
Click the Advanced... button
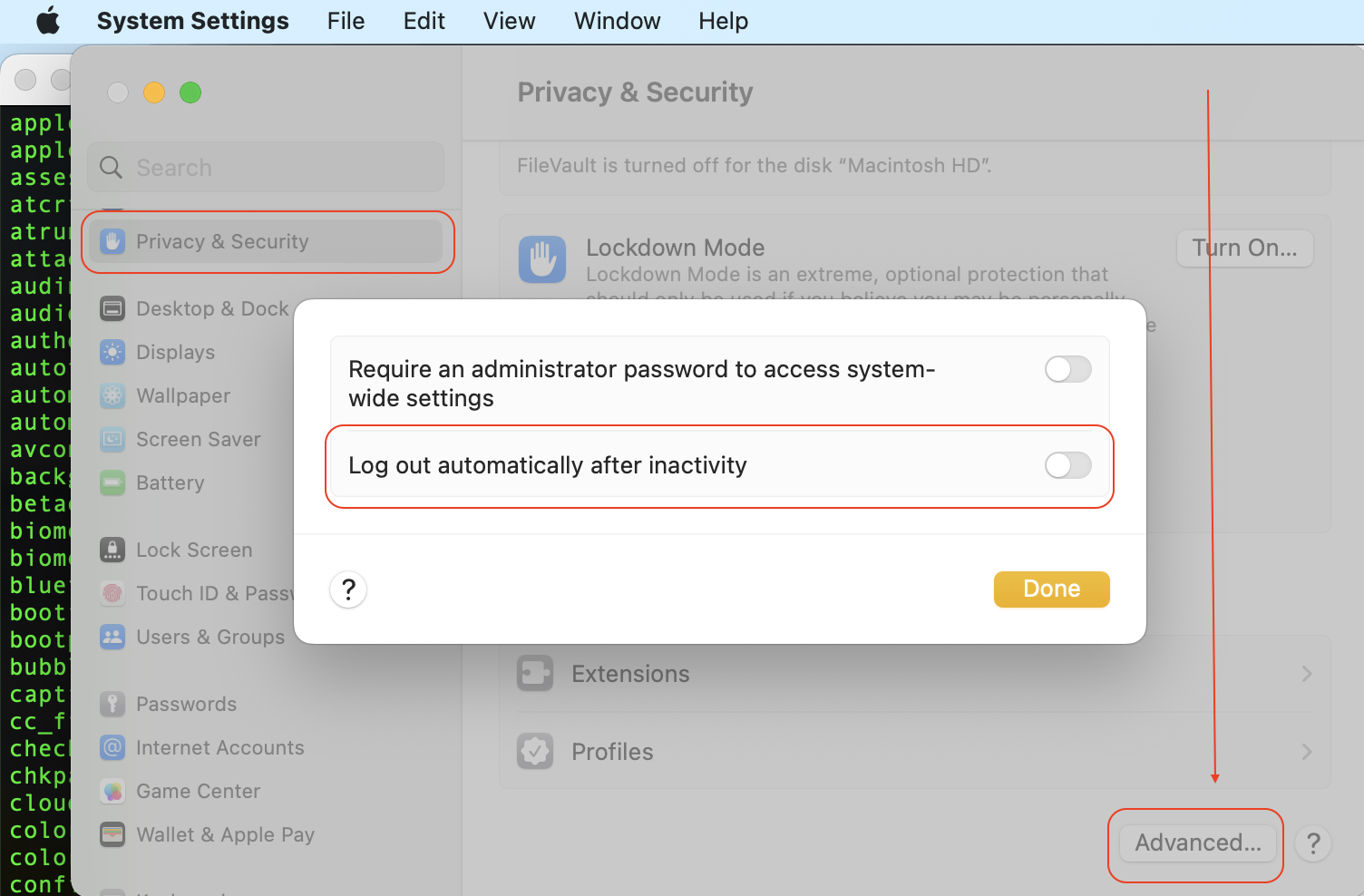point(1198,843)
